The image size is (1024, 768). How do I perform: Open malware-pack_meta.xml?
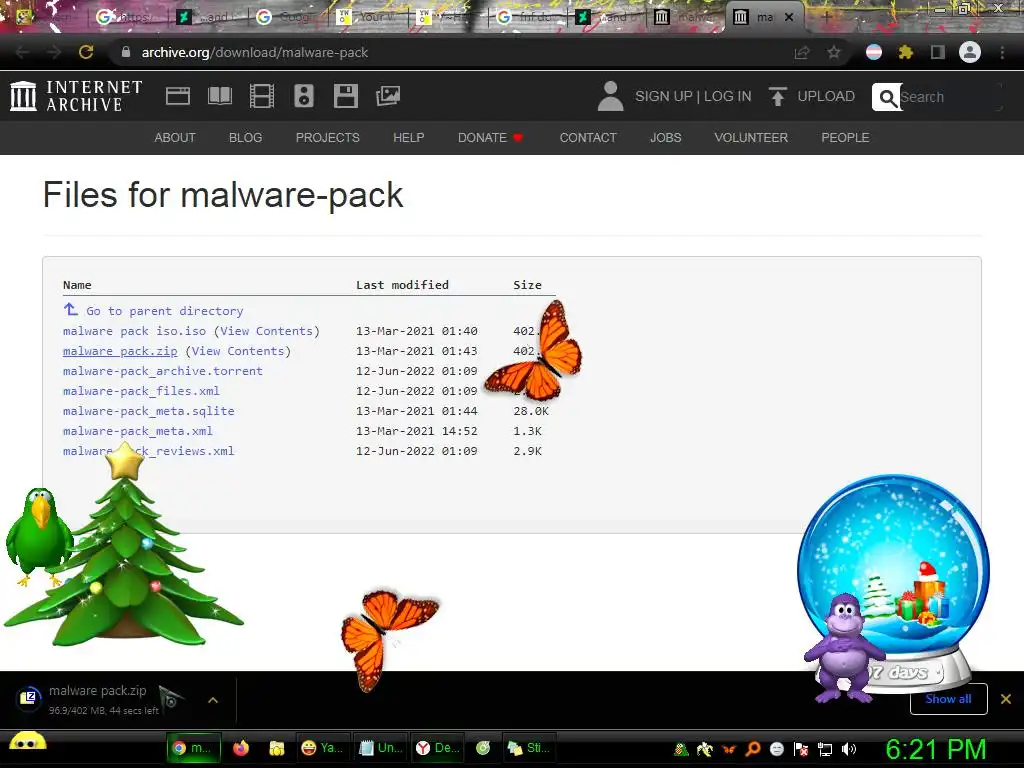[x=138, y=431]
